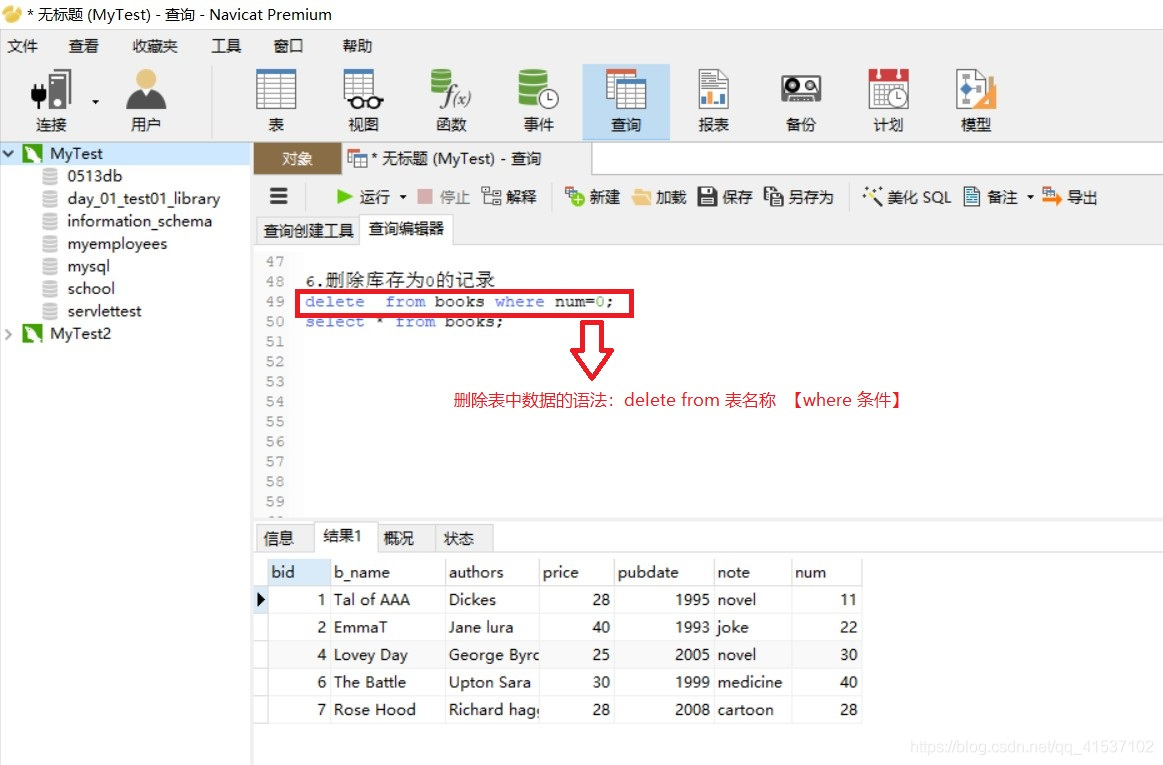Collapse the MyTest connection node
This screenshot has width=1163, height=765.
[9, 154]
